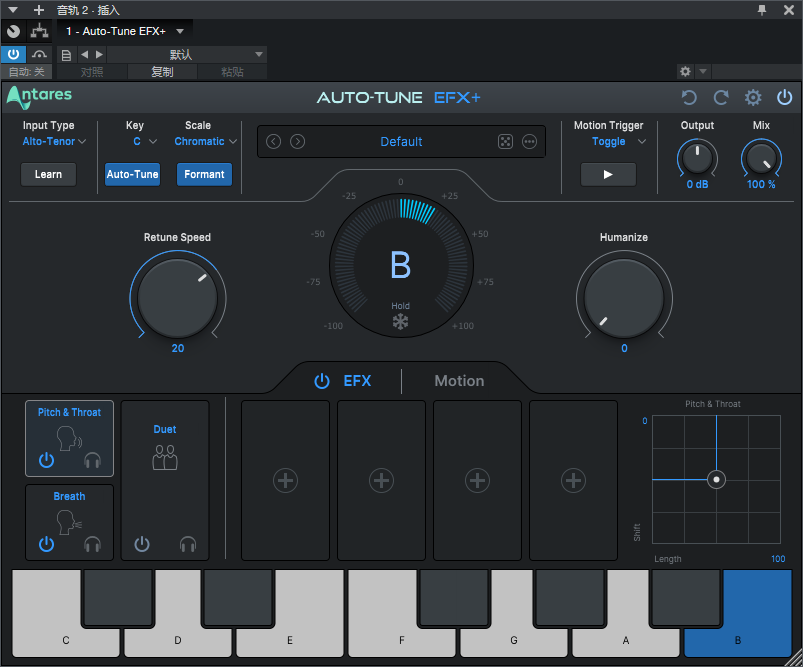Toggle the Auto-Tune button

tap(133, 175)
